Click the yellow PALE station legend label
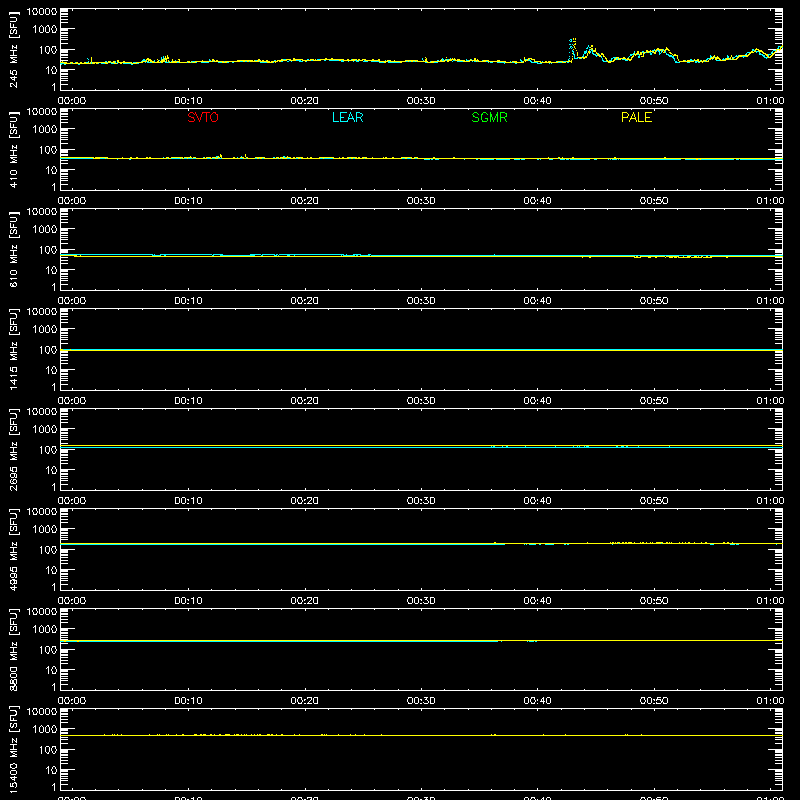Image resolution: width=800 pixels, height=800 pixels. (636, 117)
